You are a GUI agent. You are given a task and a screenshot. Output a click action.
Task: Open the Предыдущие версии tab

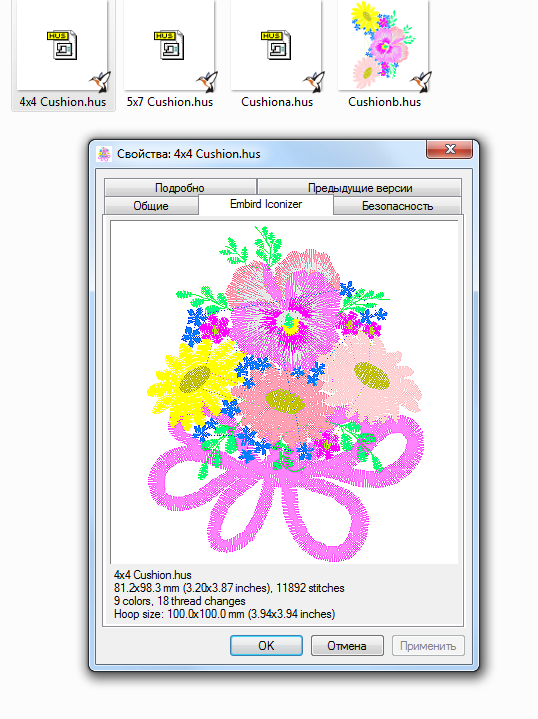pyautogui.click(x=360, y=188)
